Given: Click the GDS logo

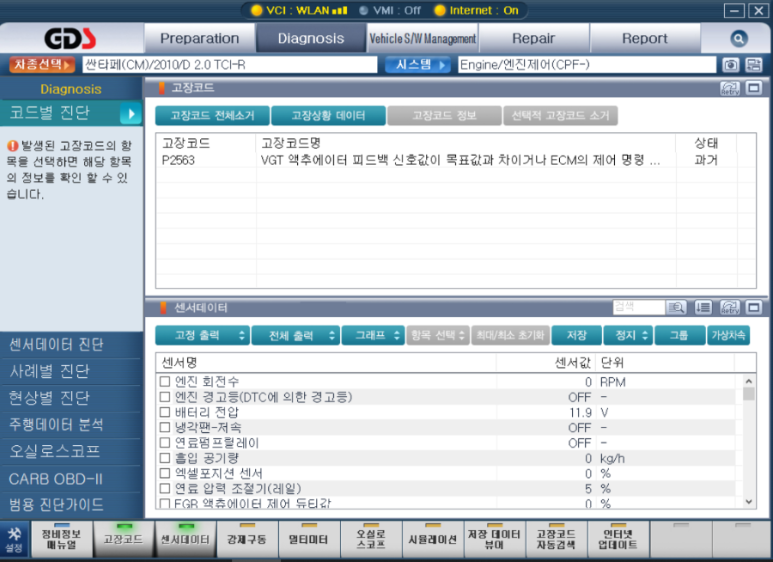Looking at the screenshot, I should [70, 38].
